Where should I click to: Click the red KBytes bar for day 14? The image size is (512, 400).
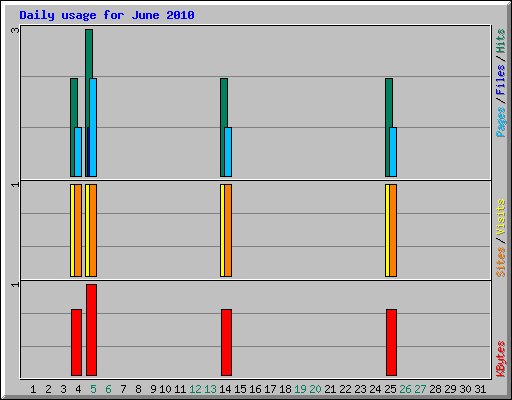[226, 342]
